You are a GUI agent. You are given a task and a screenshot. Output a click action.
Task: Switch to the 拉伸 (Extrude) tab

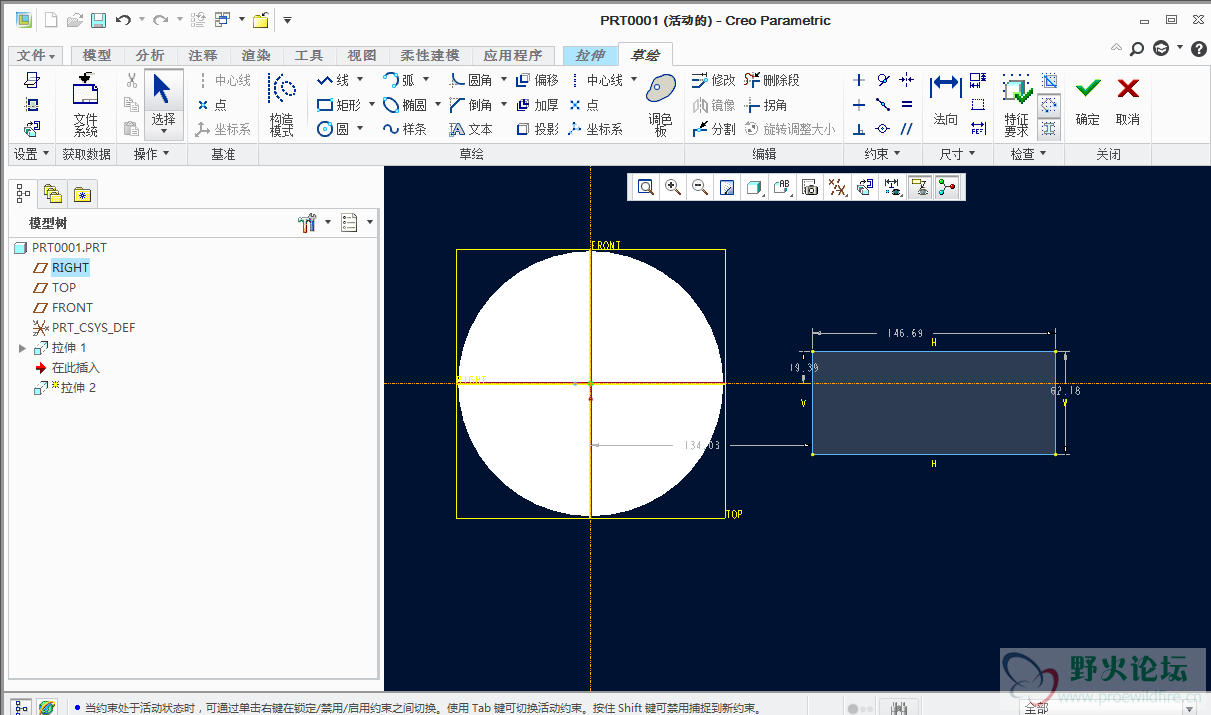(x=590, y=56)
